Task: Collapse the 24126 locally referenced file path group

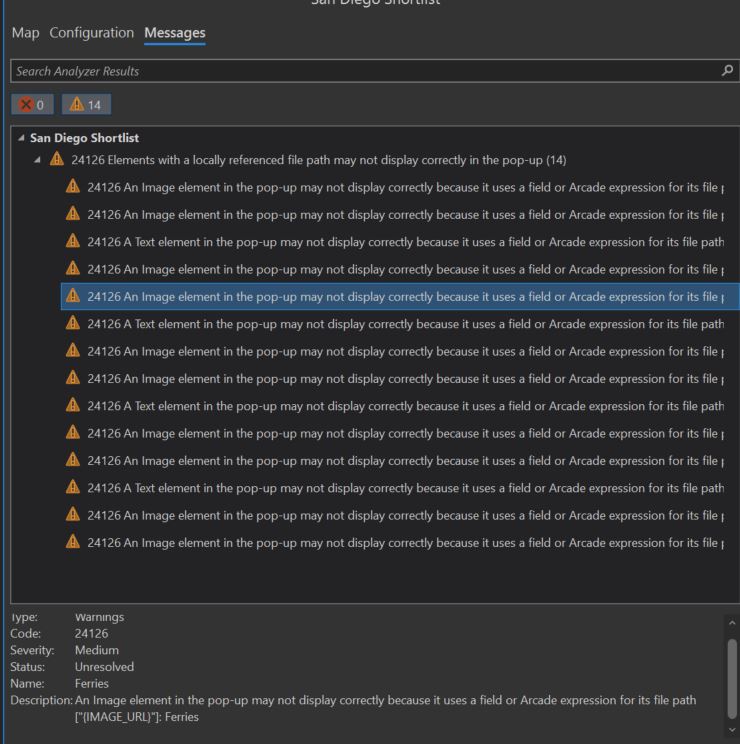Action: click(x=38, y=160)
